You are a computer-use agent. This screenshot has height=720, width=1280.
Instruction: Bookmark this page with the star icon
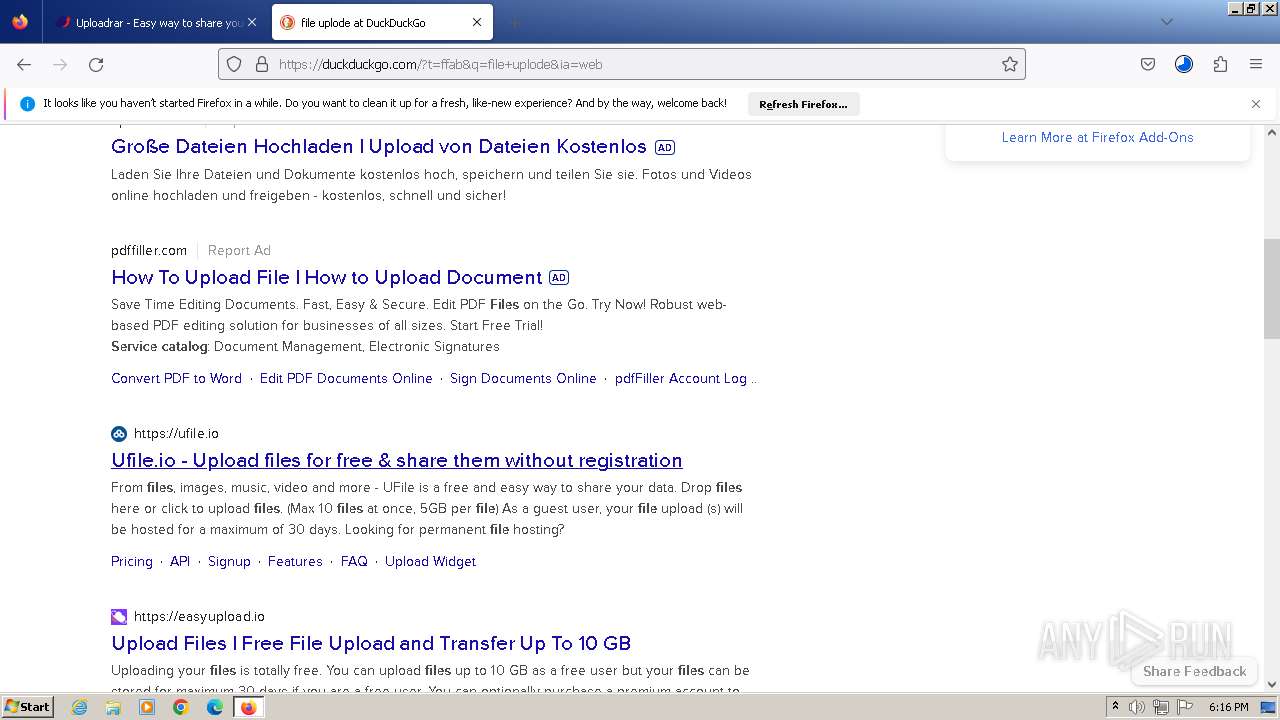pyautogui.click(x=1010, y=64)
